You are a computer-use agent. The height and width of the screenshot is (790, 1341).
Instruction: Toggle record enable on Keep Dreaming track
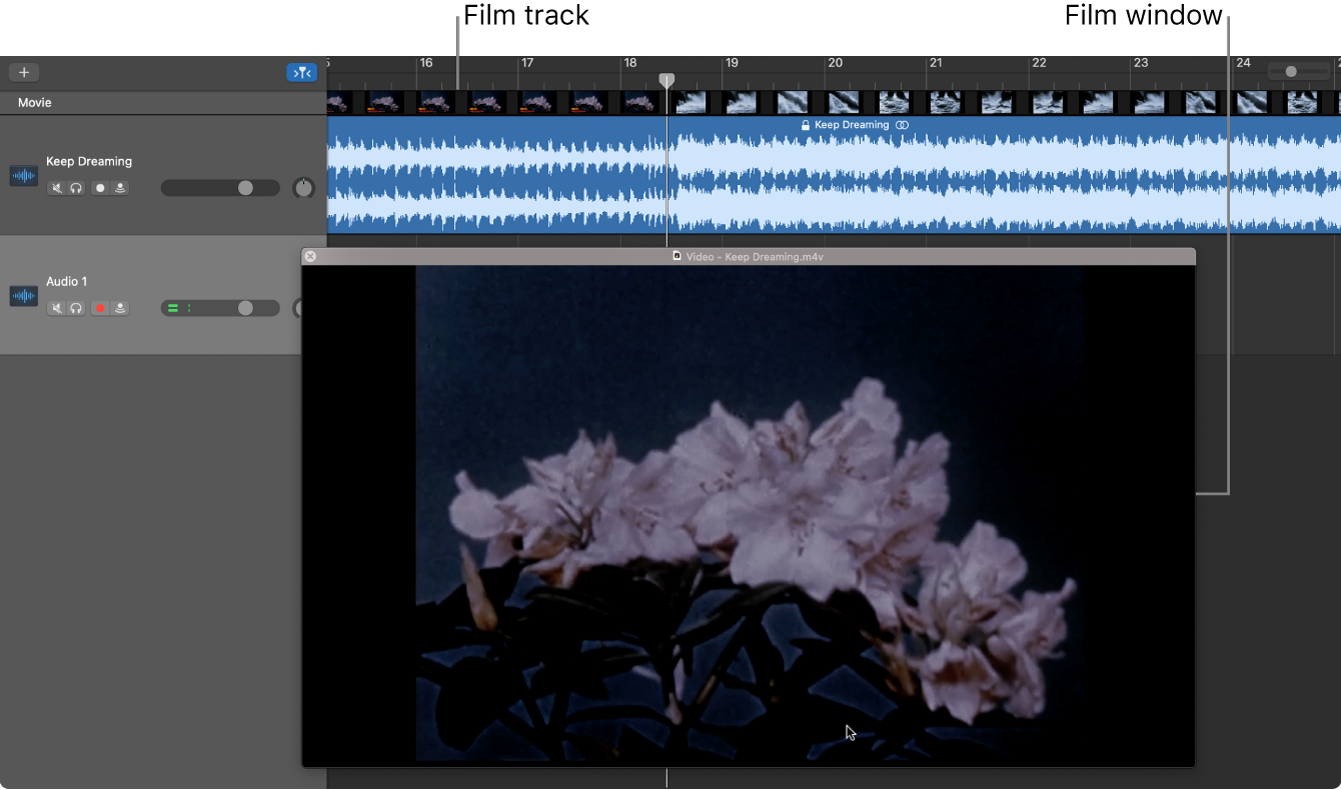click(100, 187)
